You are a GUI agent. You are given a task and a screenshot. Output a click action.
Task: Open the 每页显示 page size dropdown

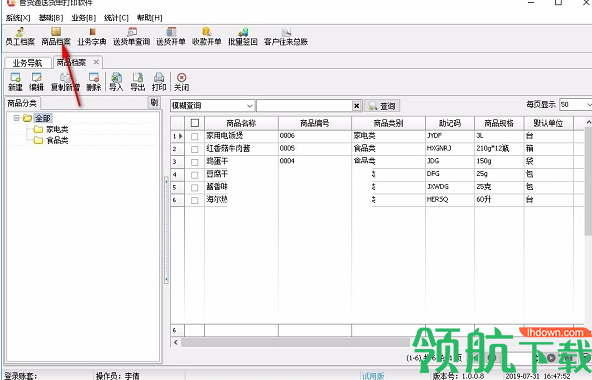[588, 104]
